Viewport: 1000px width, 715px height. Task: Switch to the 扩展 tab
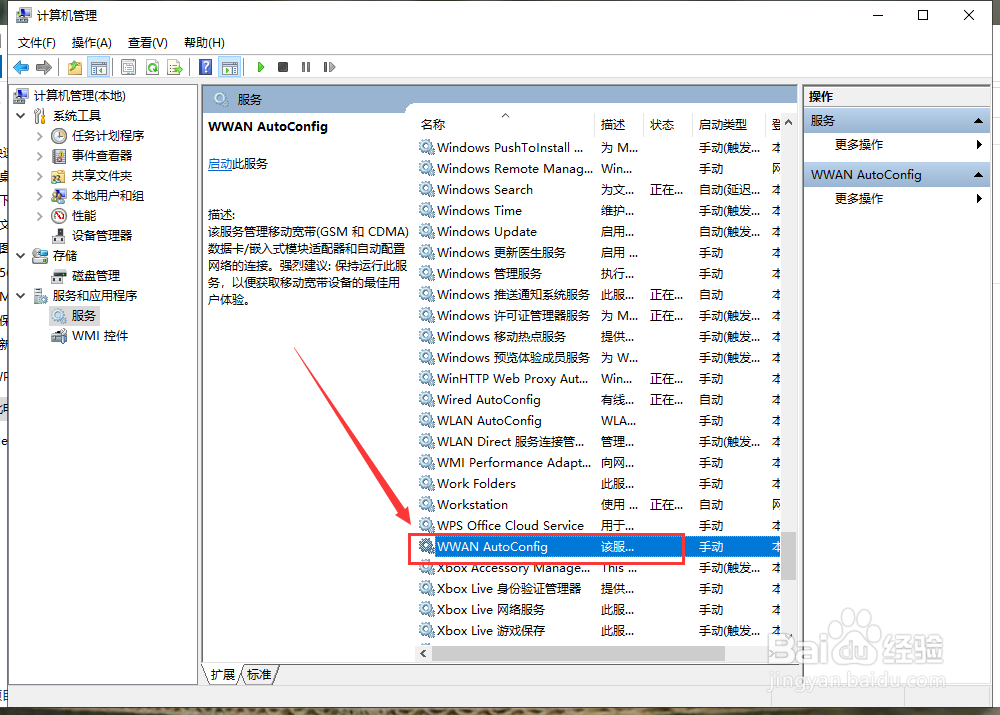click(223, 675)
